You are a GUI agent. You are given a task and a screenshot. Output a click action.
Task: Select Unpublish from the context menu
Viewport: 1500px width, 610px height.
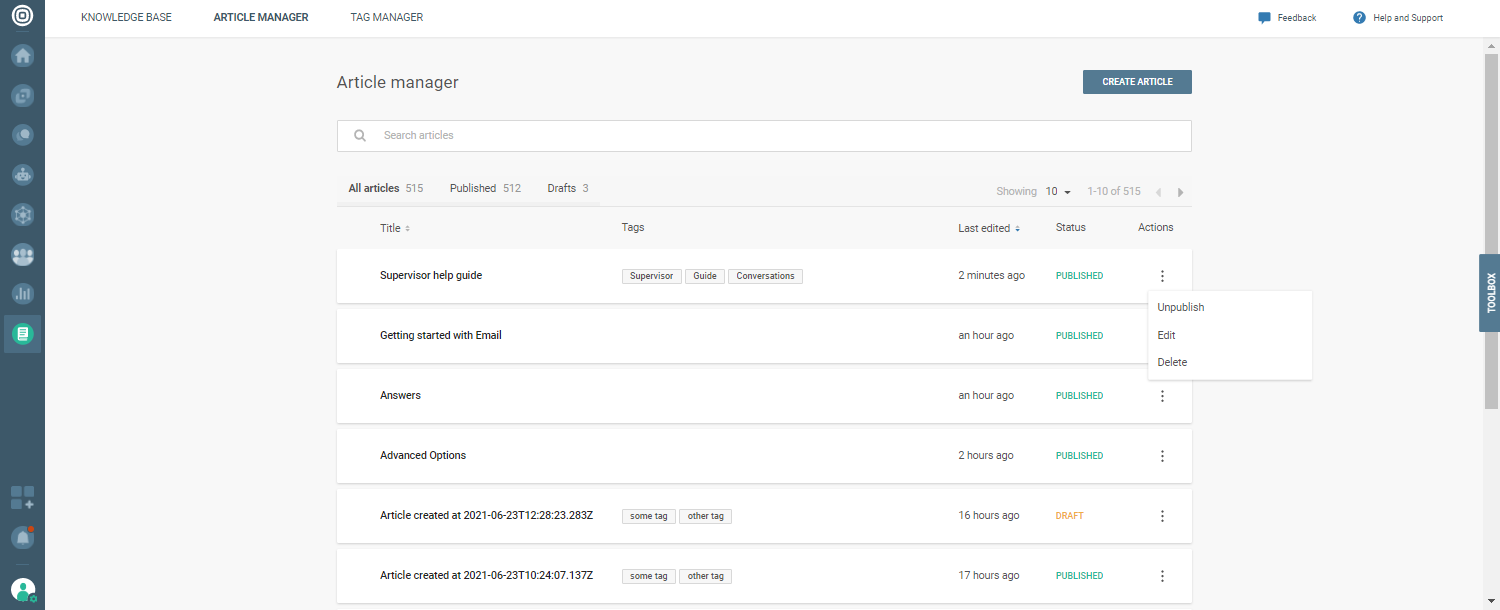pos(1180,308)
